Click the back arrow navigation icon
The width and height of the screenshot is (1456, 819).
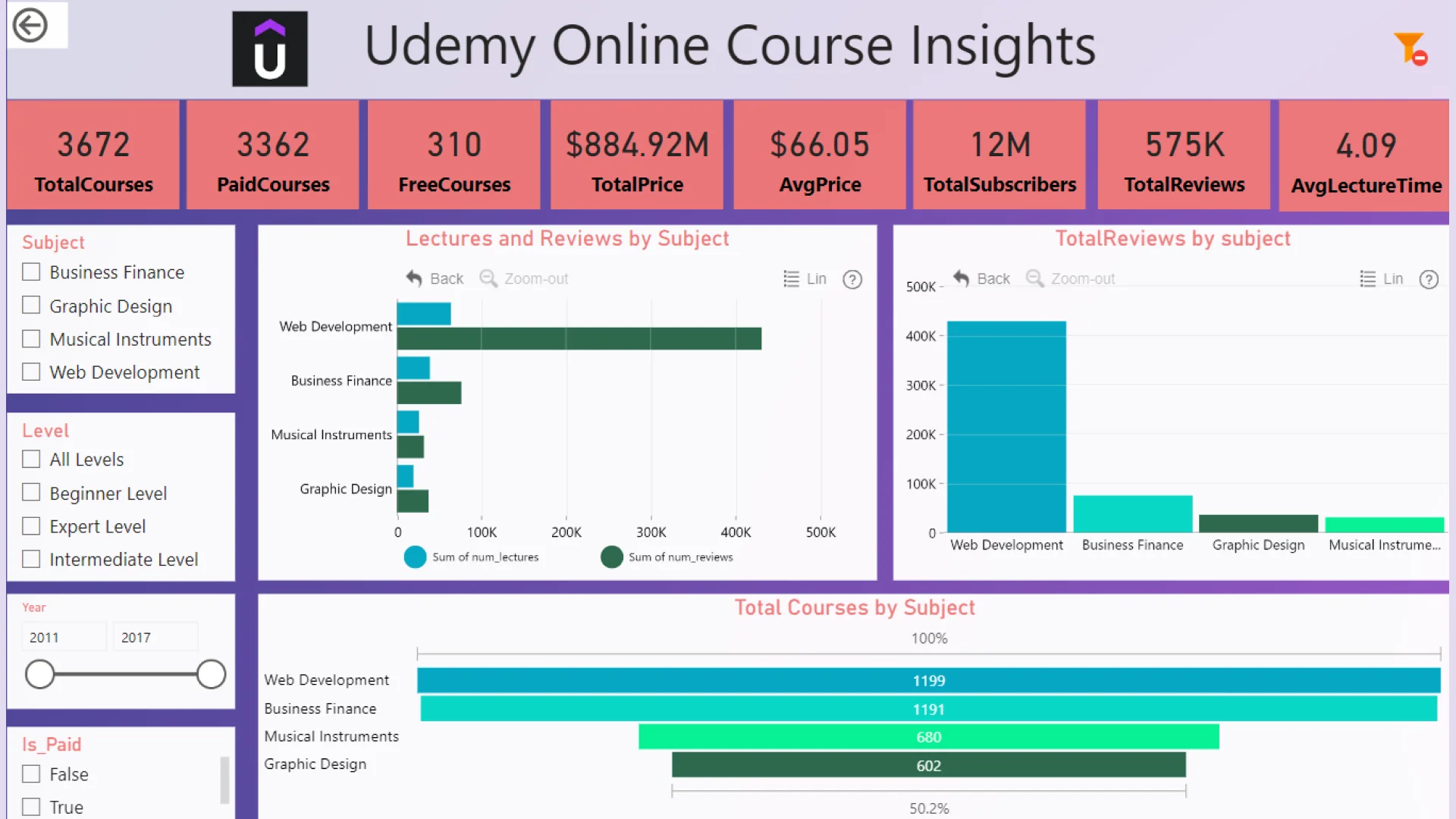(x=30, y=26)
